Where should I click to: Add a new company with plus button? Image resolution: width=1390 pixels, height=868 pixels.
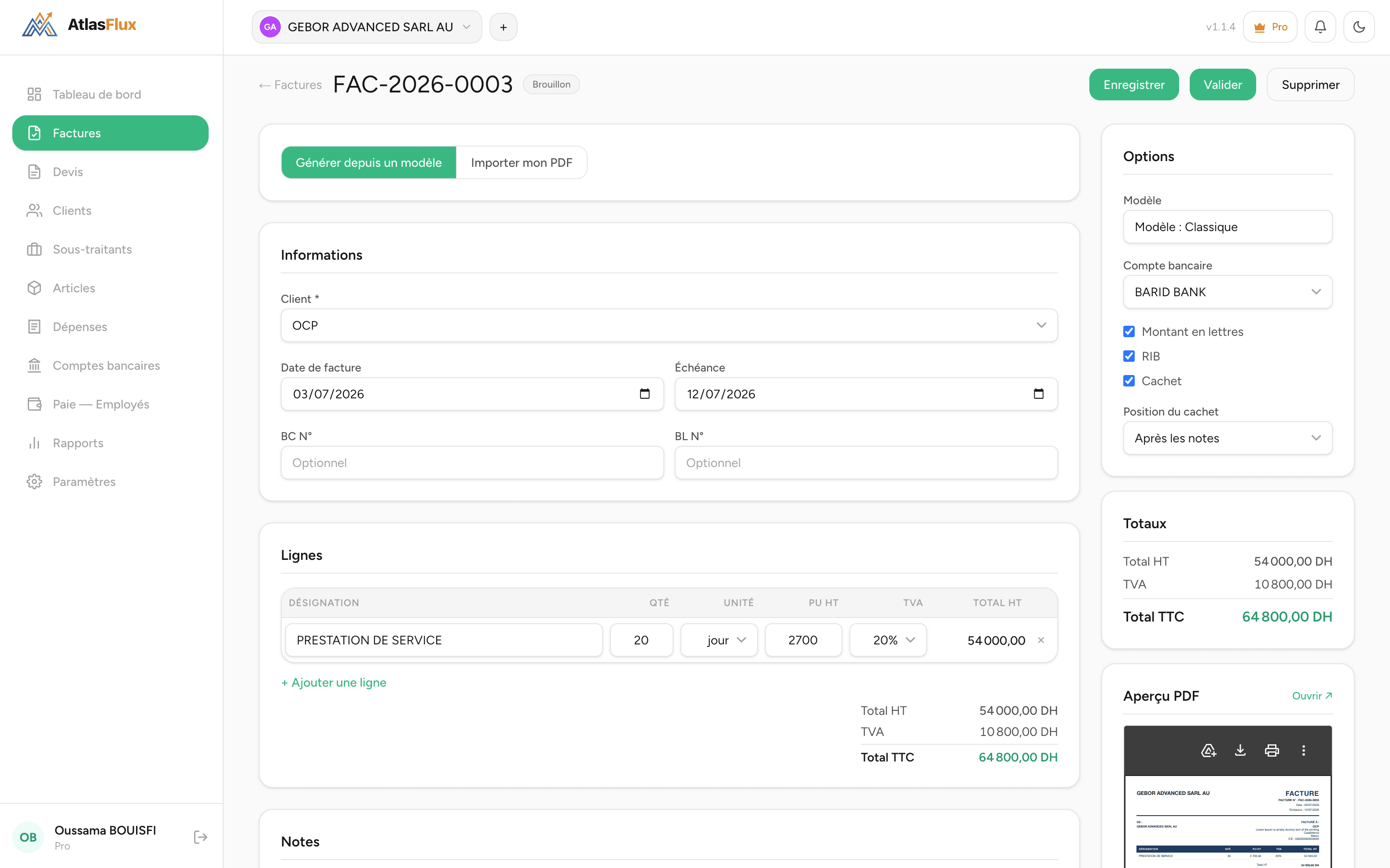(504, 27)
